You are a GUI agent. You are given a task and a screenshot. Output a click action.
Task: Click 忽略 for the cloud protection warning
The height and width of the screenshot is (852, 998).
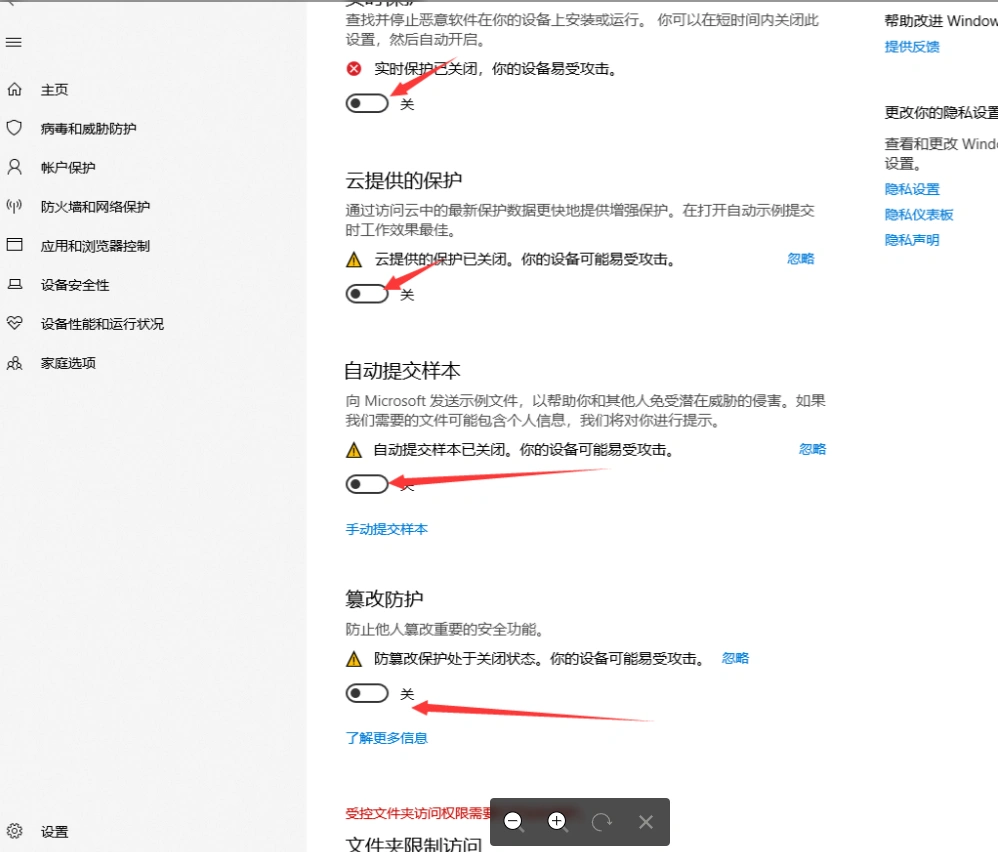click(801, 258)
